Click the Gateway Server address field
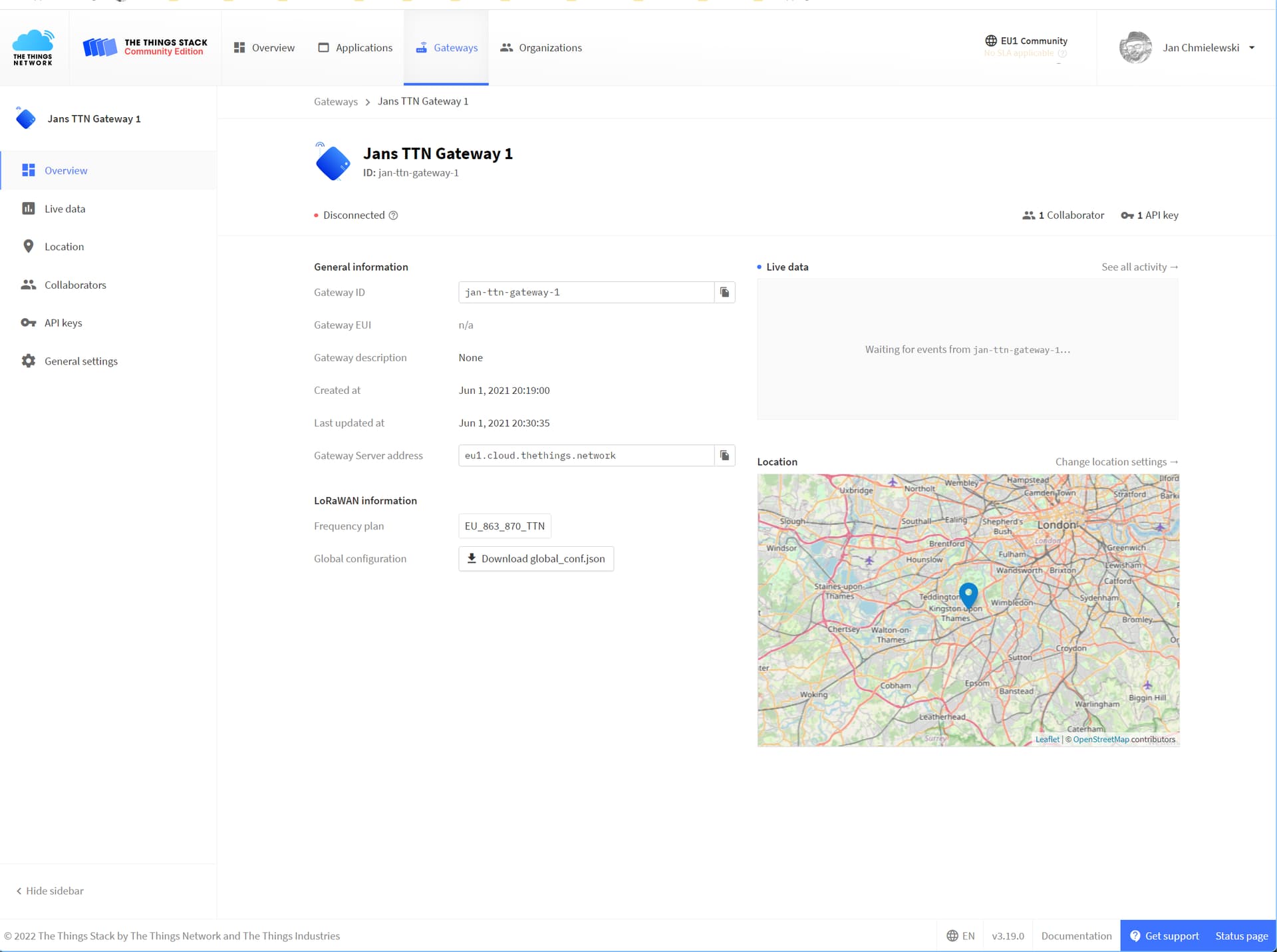Image resolution: width=1277 pixels, height=952 pixels. tap(586, 456)
